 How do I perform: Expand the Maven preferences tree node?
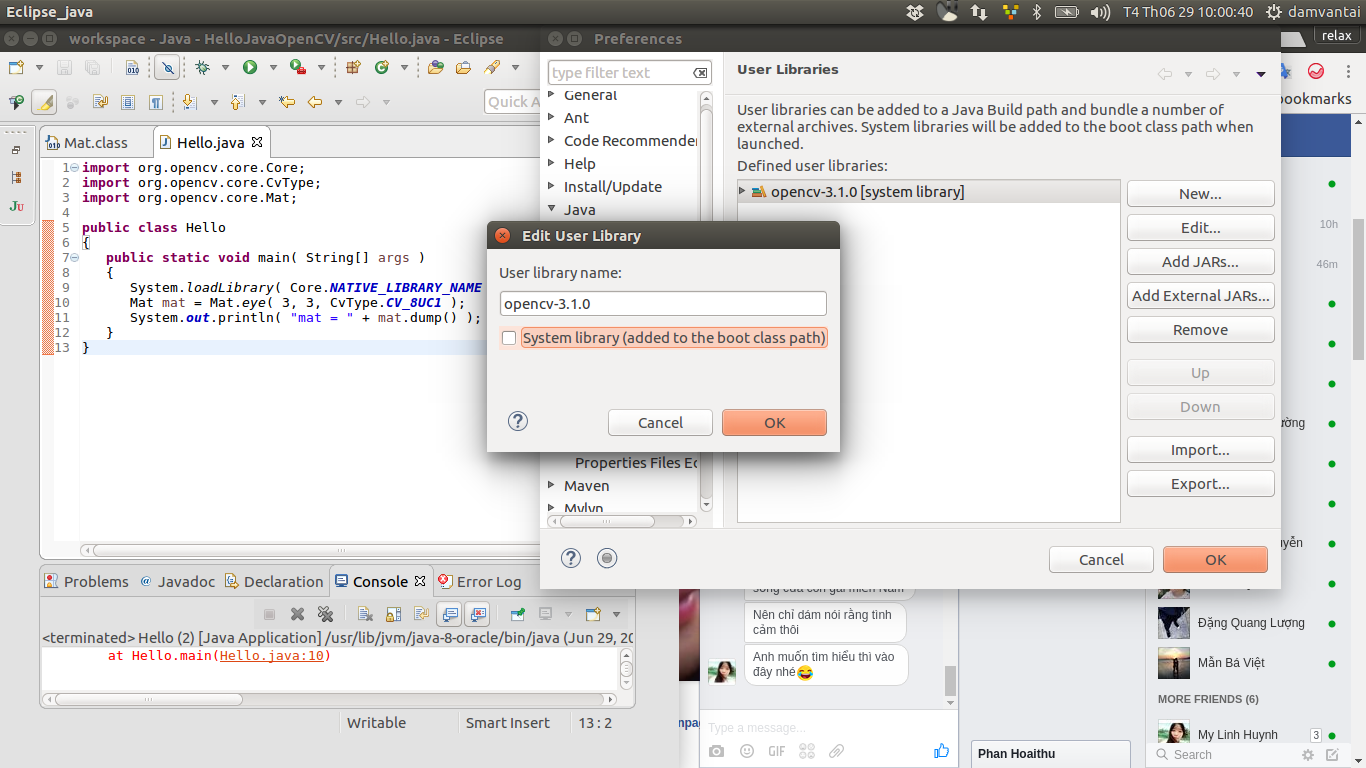click(x=551, y=485)
